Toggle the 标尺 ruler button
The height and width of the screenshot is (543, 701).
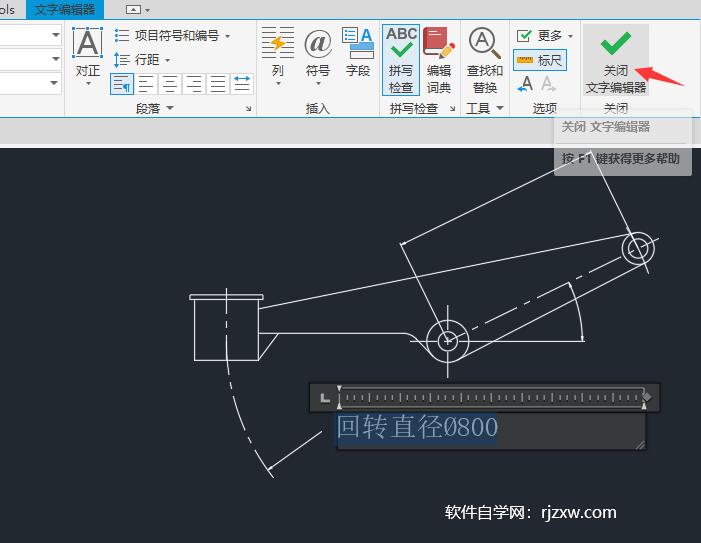click(540, 60)
